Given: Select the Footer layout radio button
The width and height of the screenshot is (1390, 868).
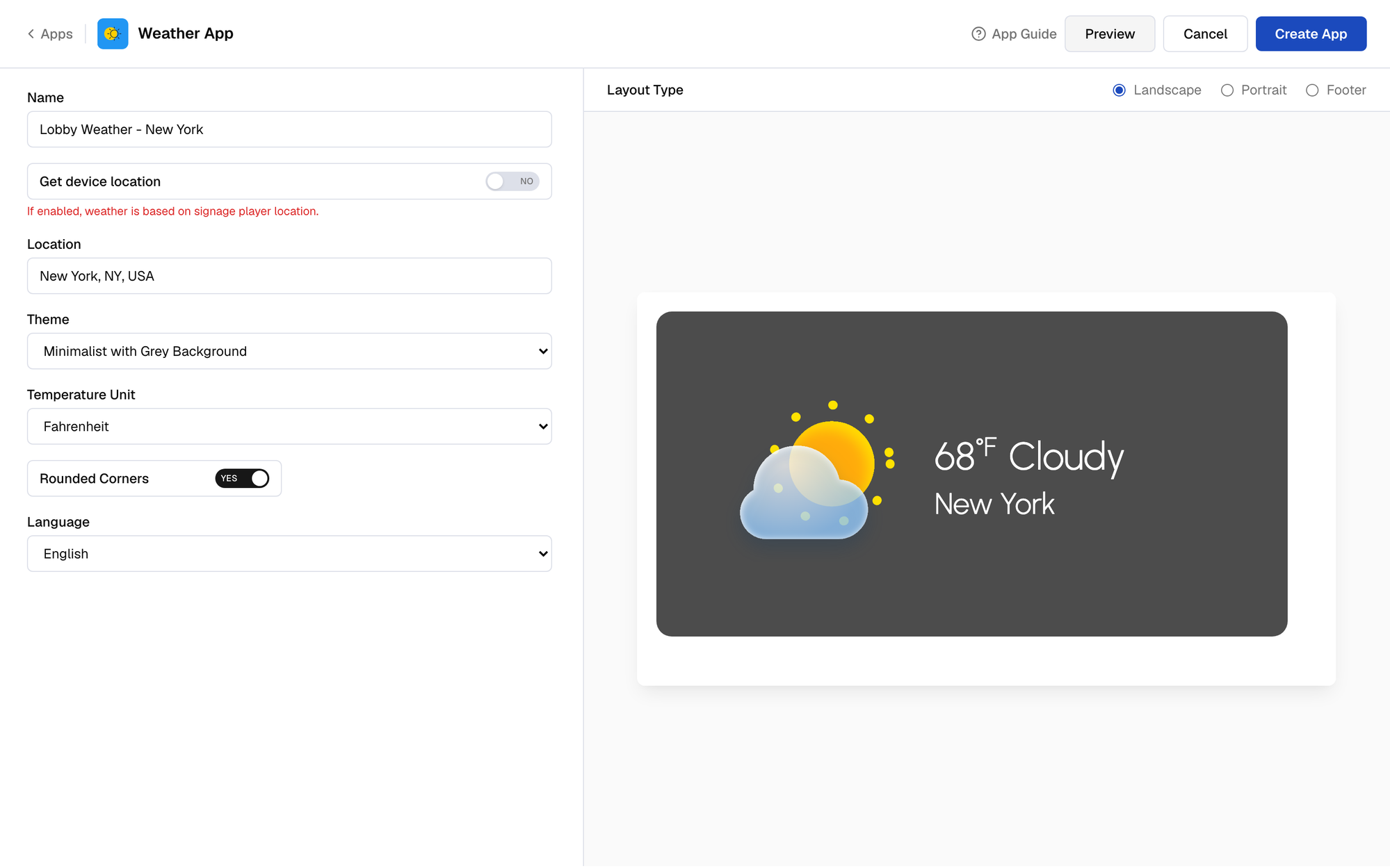Looking at the screenshot, I should pos(1312,90).
